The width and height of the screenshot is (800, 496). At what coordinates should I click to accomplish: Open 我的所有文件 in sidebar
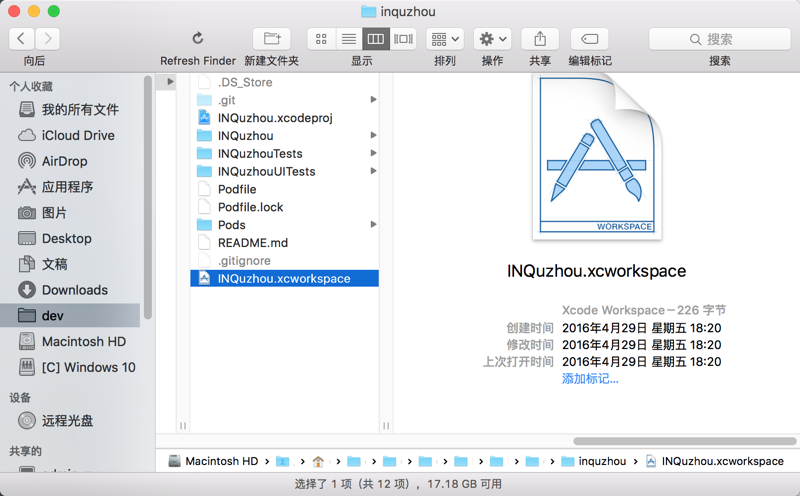coord(70,110)
